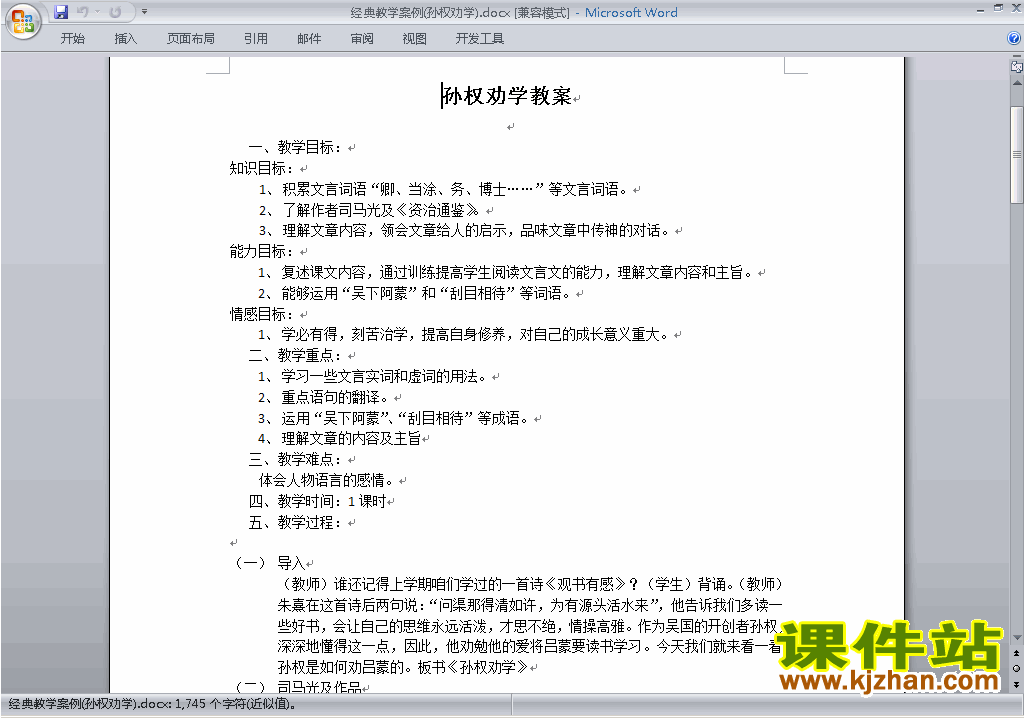
Task: Click the Next Page double-arrow button
Action: point(1016,684)
